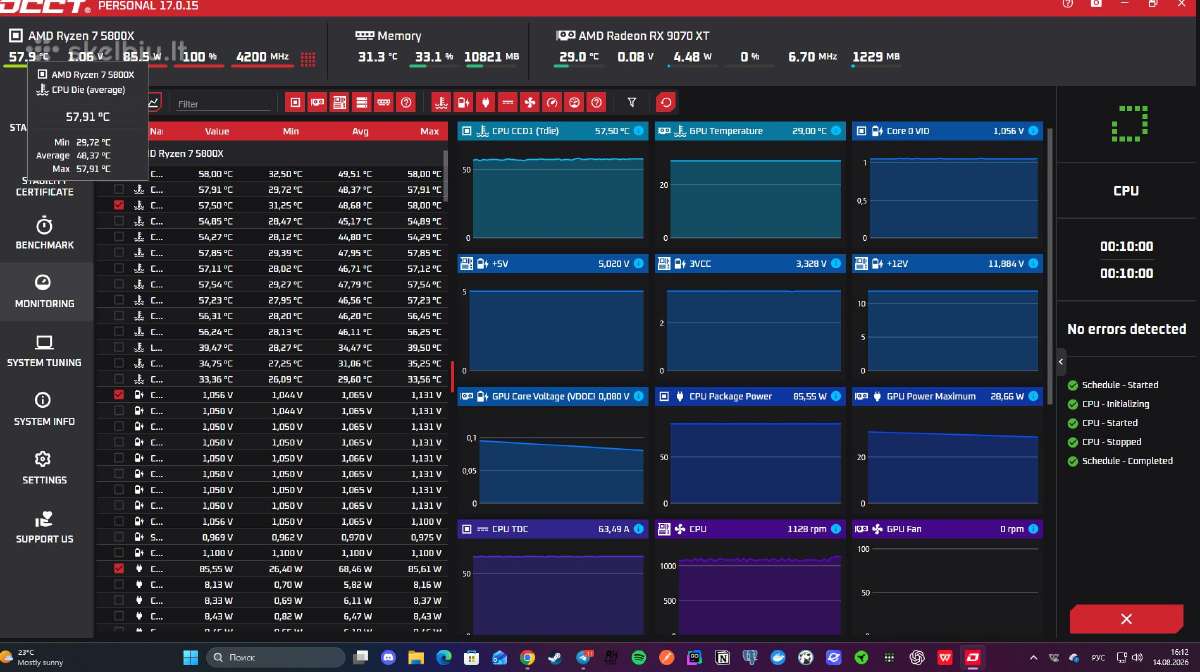Open info for +5V graph
This screenshot has width=1200, height=672.
point(640,264)
